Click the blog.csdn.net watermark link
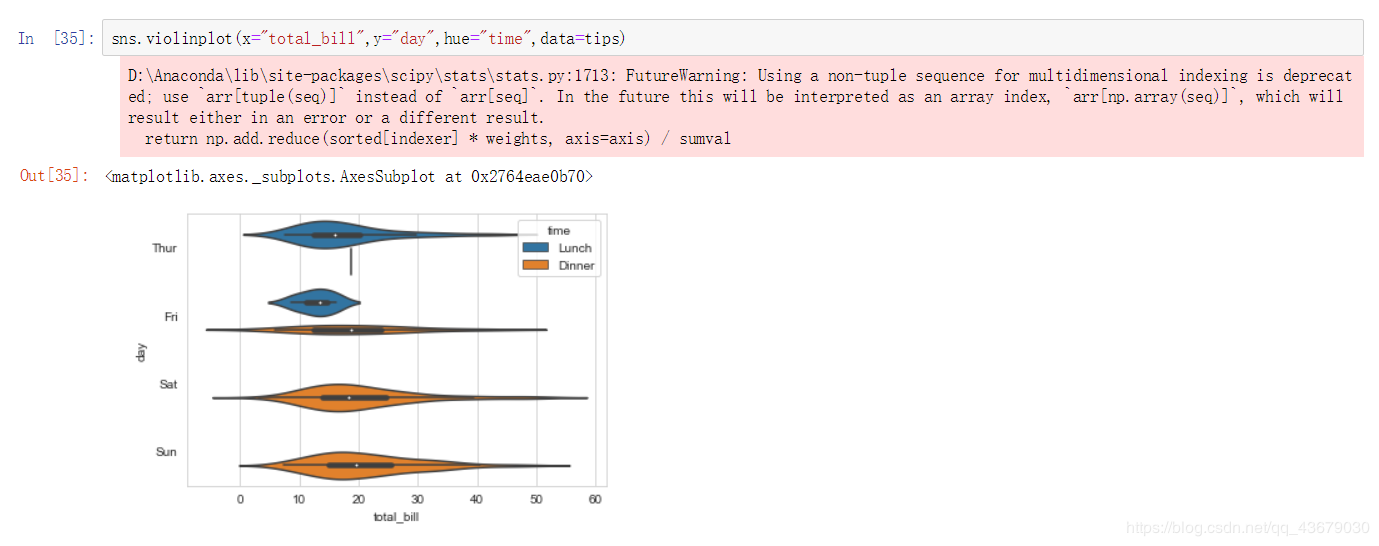This screenshot has width=1379, height=546. click(x=1247, y=527)
